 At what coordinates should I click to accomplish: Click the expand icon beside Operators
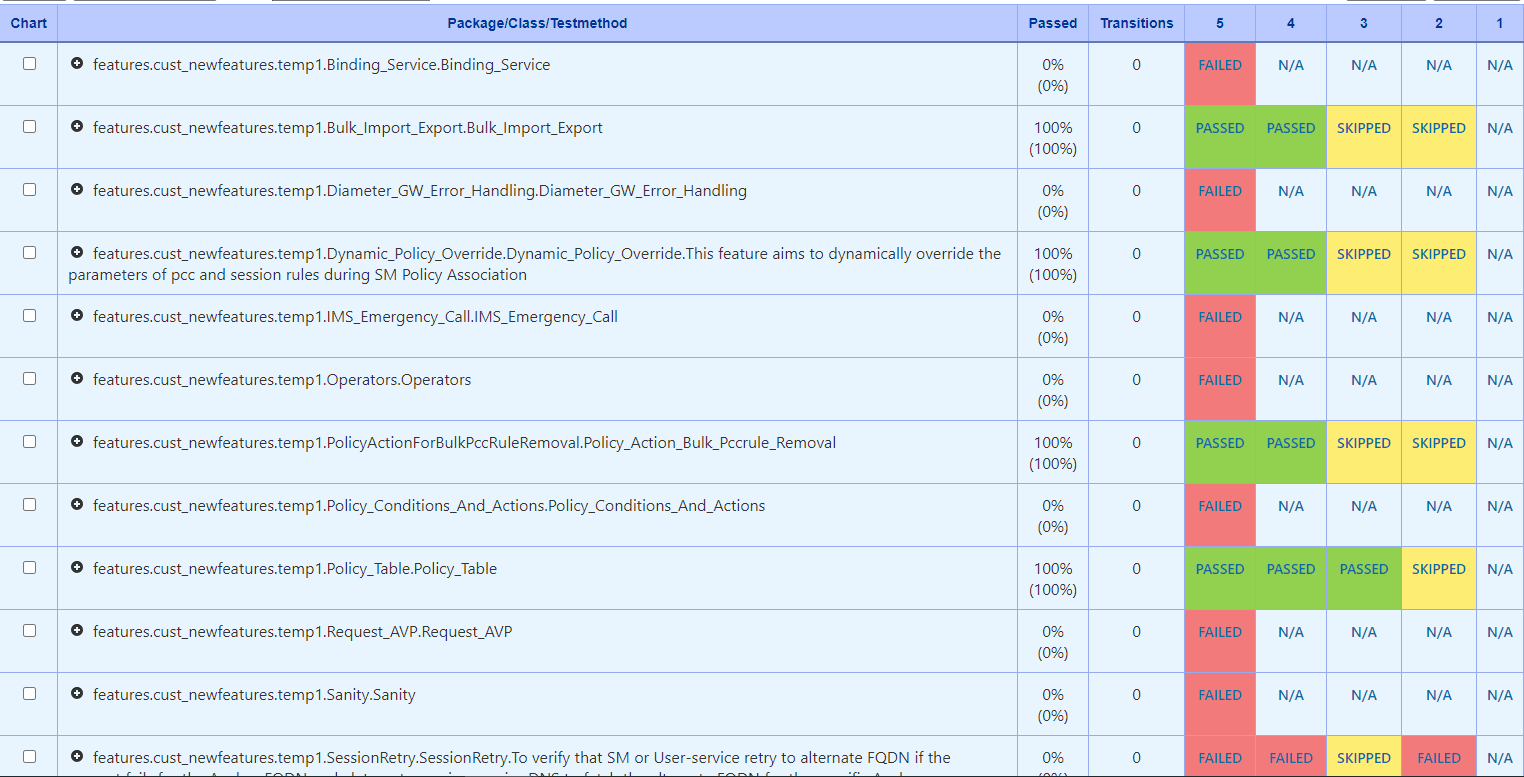pos(77,379)
